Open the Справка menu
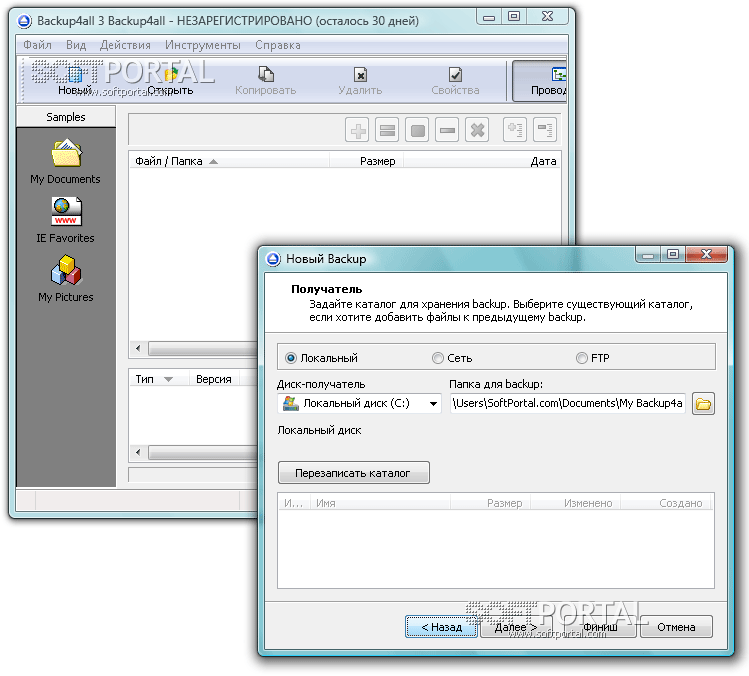The height and width of the screenshot is (676, 749). click(278, 45)
